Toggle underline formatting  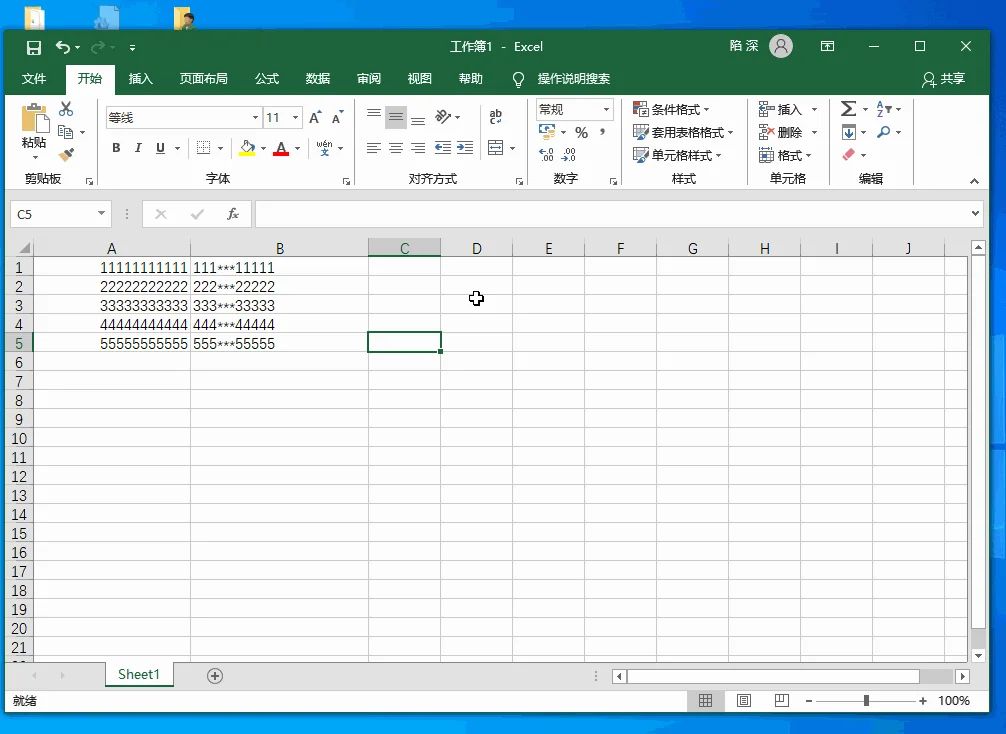pyautogui.click(x=160, y=148)
